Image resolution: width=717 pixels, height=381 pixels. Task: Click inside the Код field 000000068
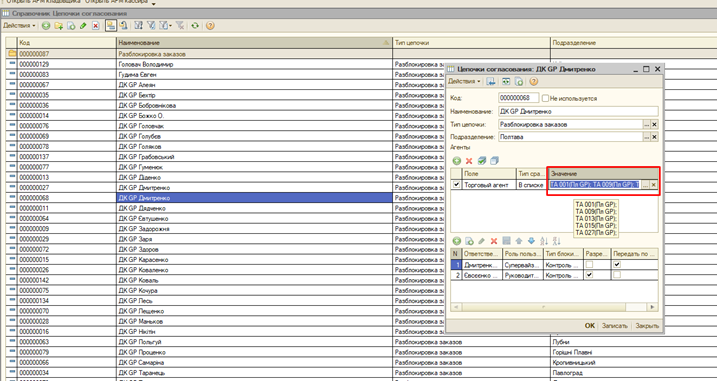pyautogui.click(x=519, y=98)
